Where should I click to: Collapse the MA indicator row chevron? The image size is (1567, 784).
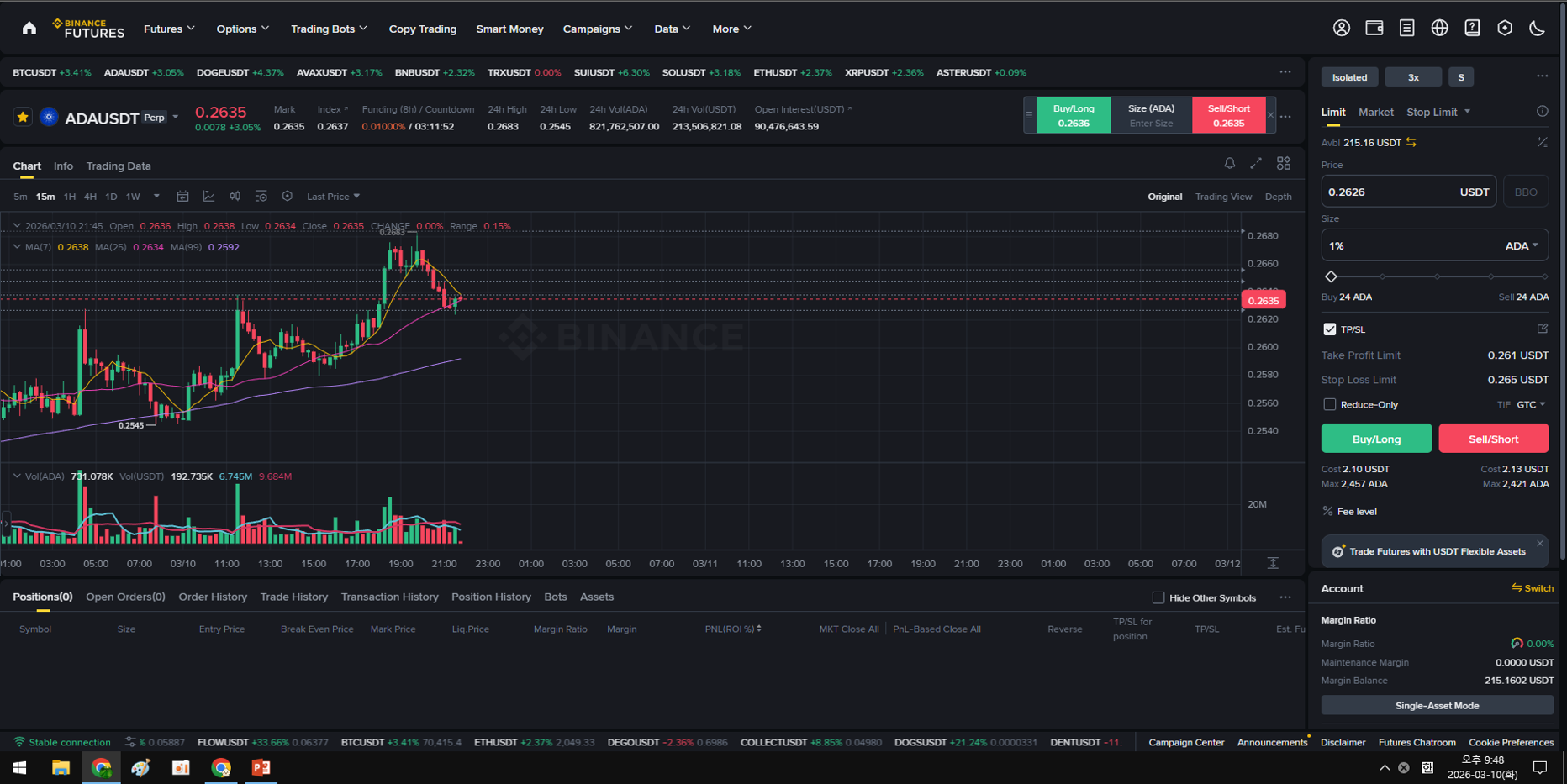pos(17,247)
